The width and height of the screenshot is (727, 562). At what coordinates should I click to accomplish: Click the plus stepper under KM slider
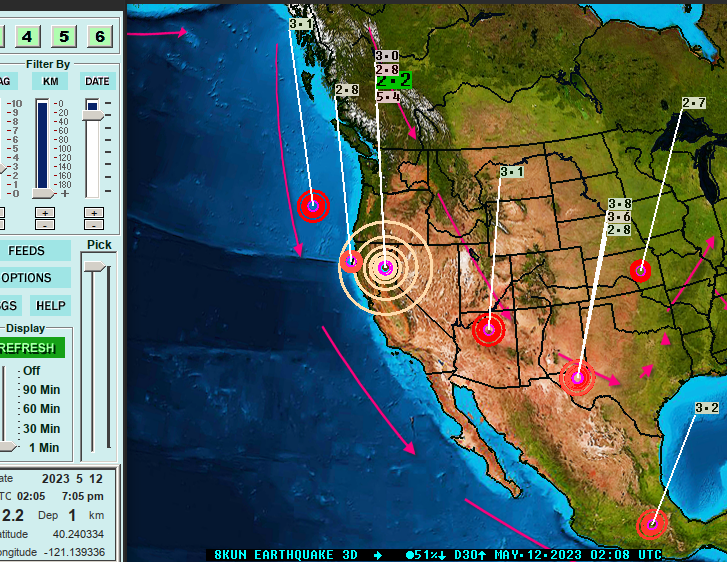pyautogui.click(x=45, y=213)
